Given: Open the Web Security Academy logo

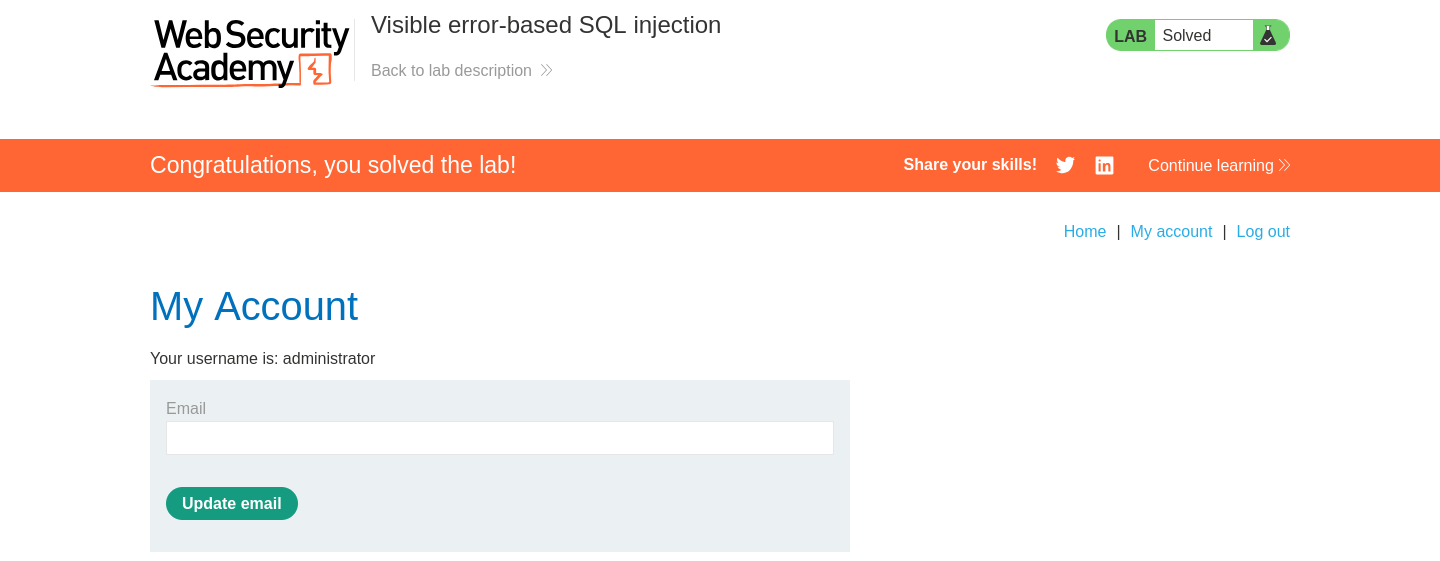Looking at the screenshot, I should click(x=251, y=53).
